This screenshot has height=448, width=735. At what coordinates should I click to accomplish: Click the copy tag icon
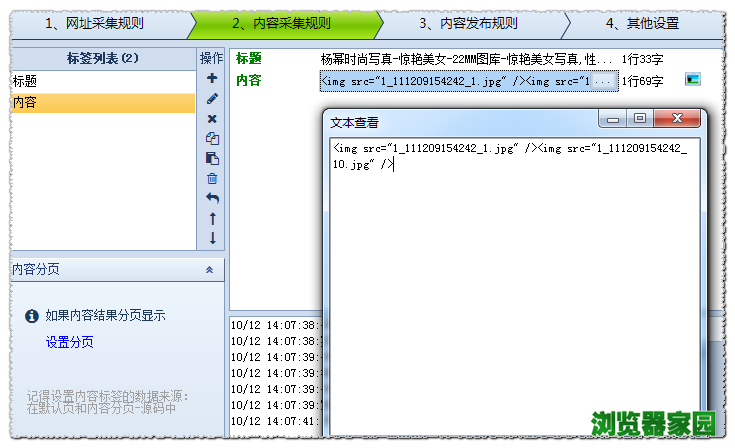pos(212,138)
